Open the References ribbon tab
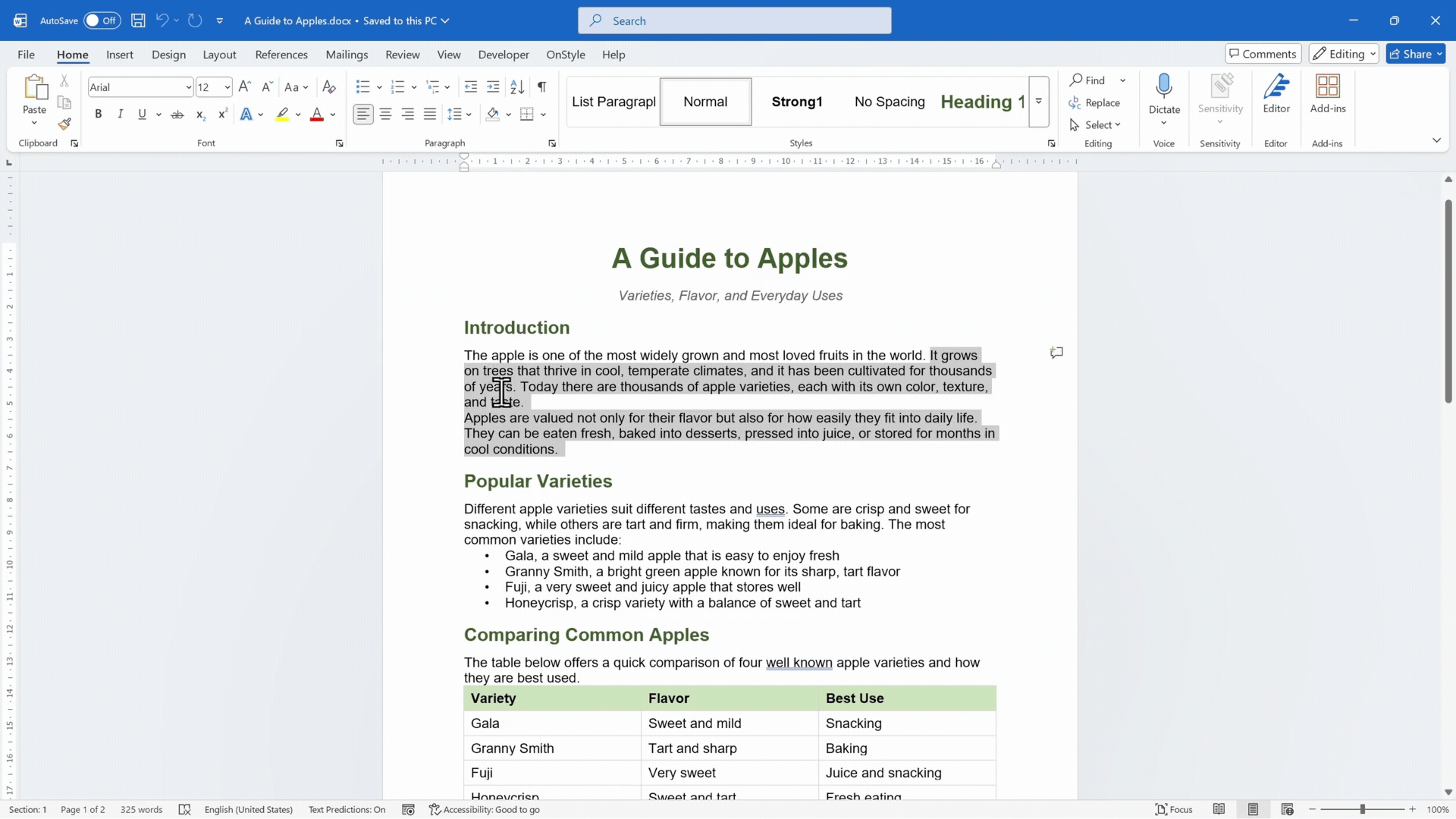 281,55
